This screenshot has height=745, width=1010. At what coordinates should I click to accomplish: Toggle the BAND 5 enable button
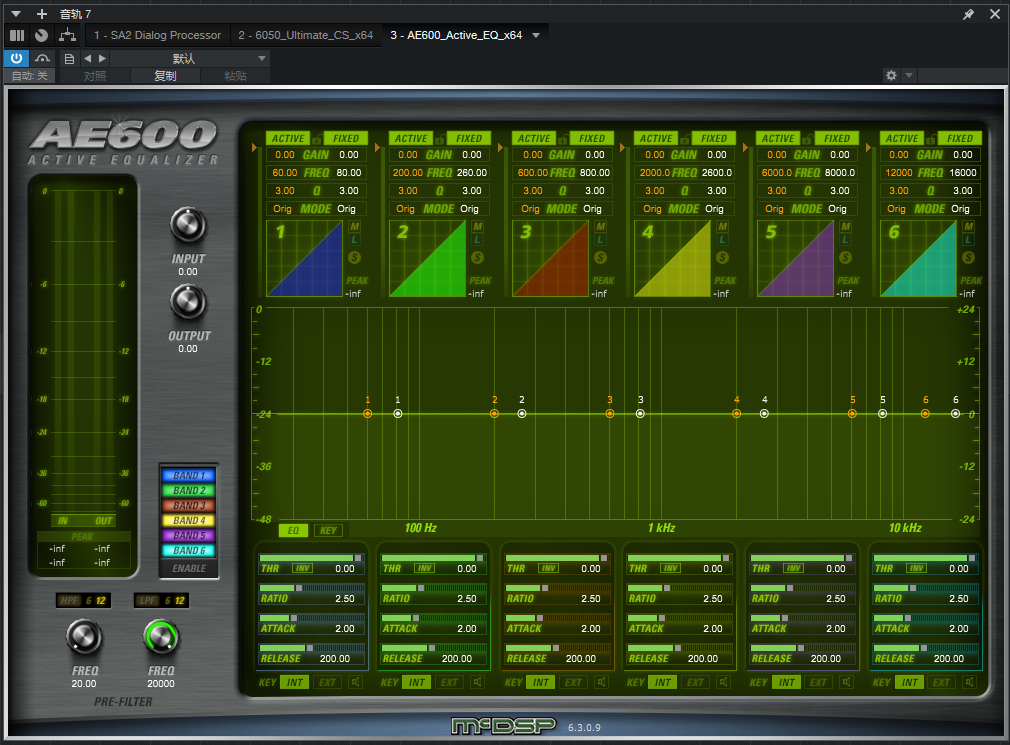pyautogui.click(x=189, y=535)
